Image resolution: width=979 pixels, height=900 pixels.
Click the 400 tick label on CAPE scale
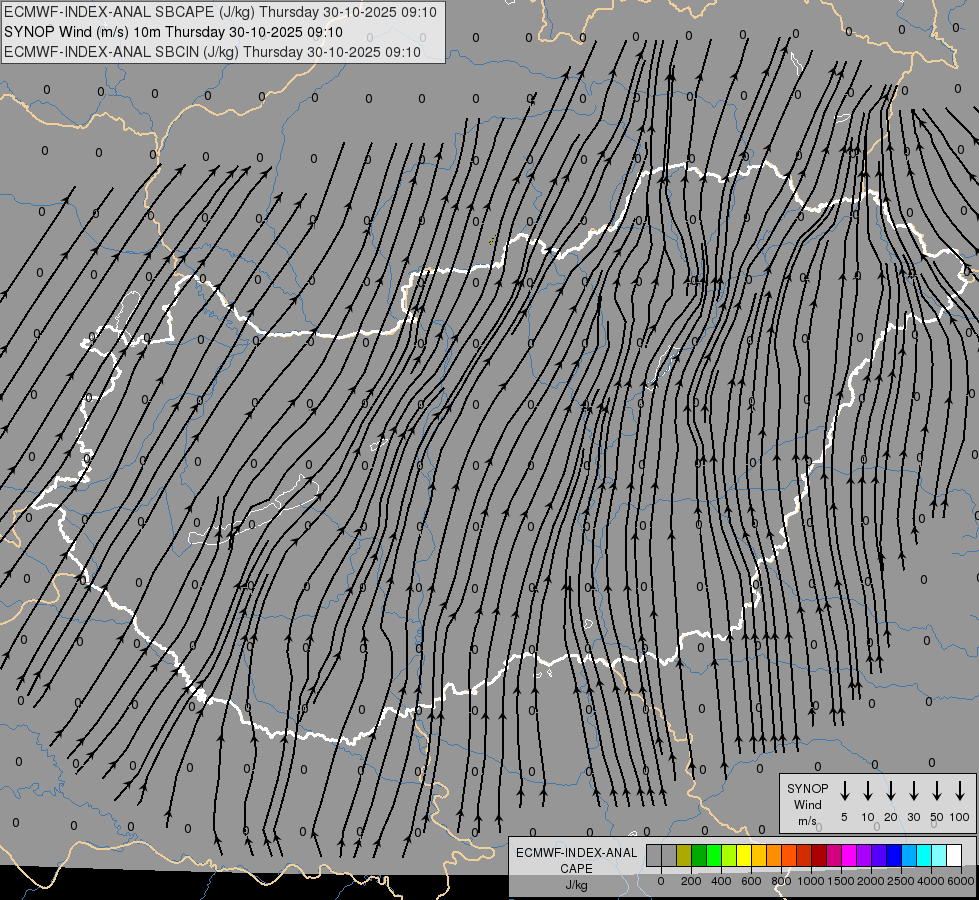[721, 881]
